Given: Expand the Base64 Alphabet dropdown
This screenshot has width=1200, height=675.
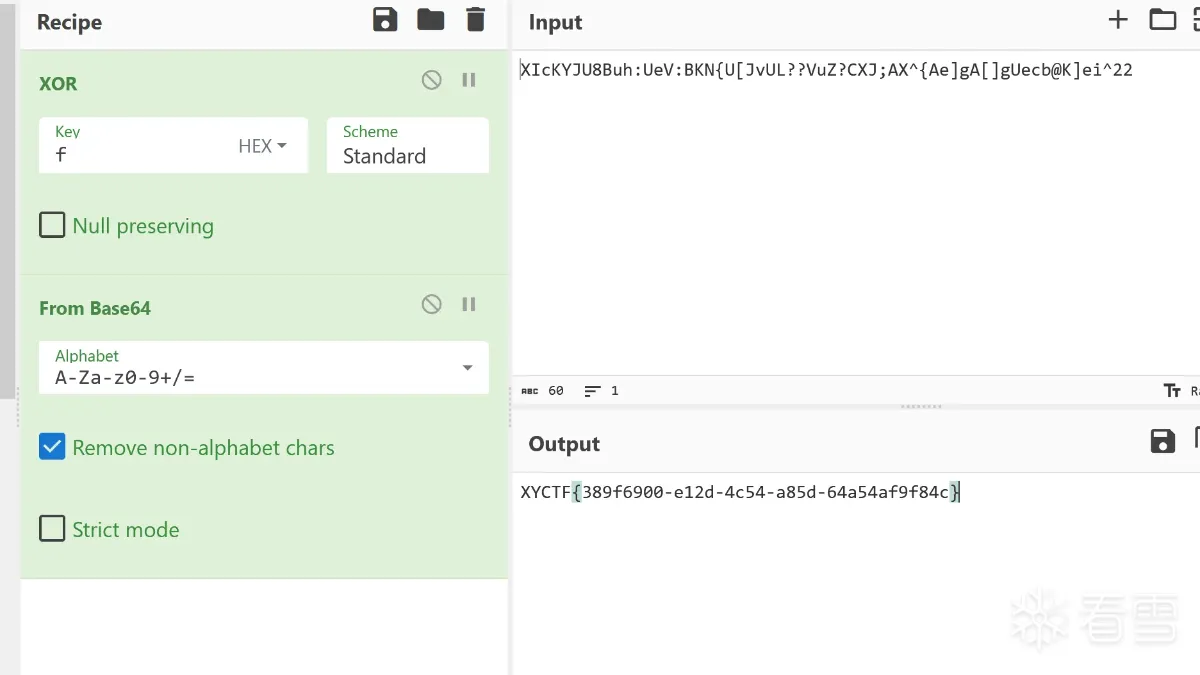Looking at the screenshot, I should pyautogui.click(x=467, y=368).
